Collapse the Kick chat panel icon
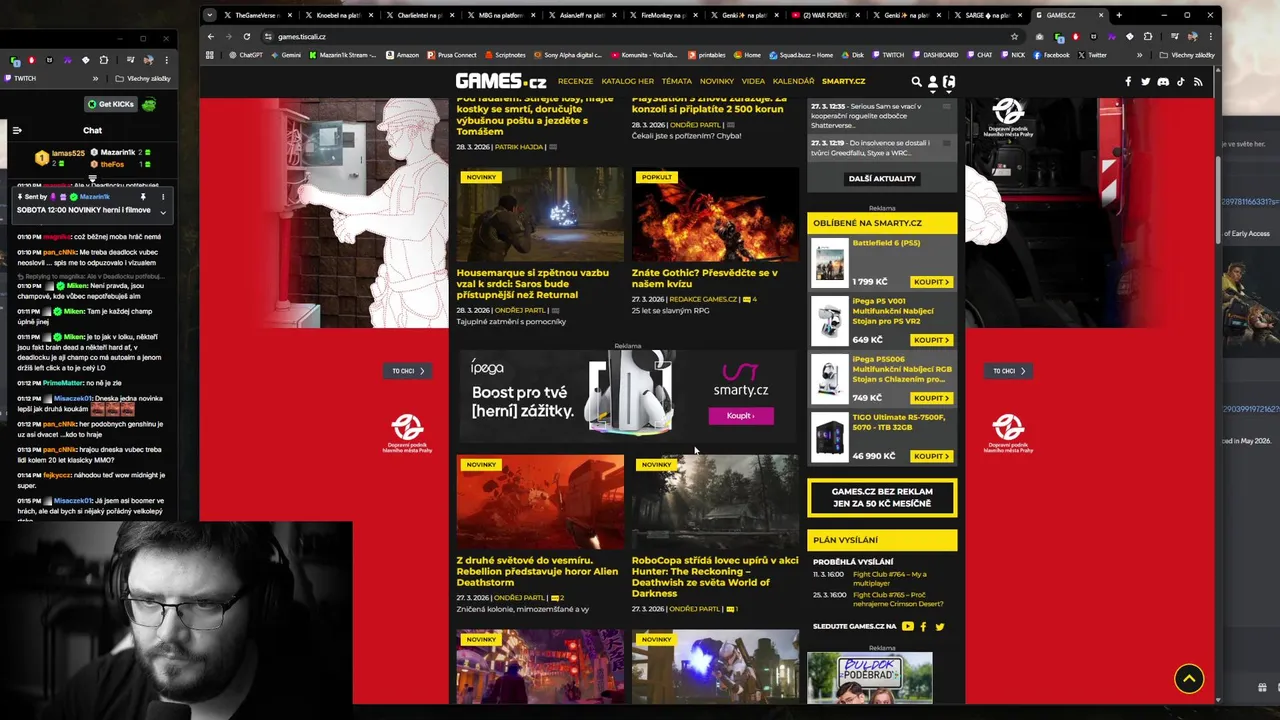The width and height of the screenshot is (1280, 720). tap(17, 130)
